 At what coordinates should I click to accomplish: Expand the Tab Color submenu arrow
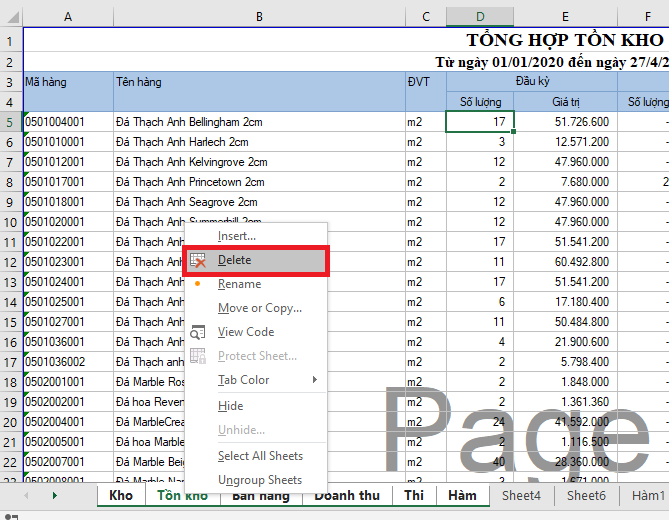(x=315, y=380)
